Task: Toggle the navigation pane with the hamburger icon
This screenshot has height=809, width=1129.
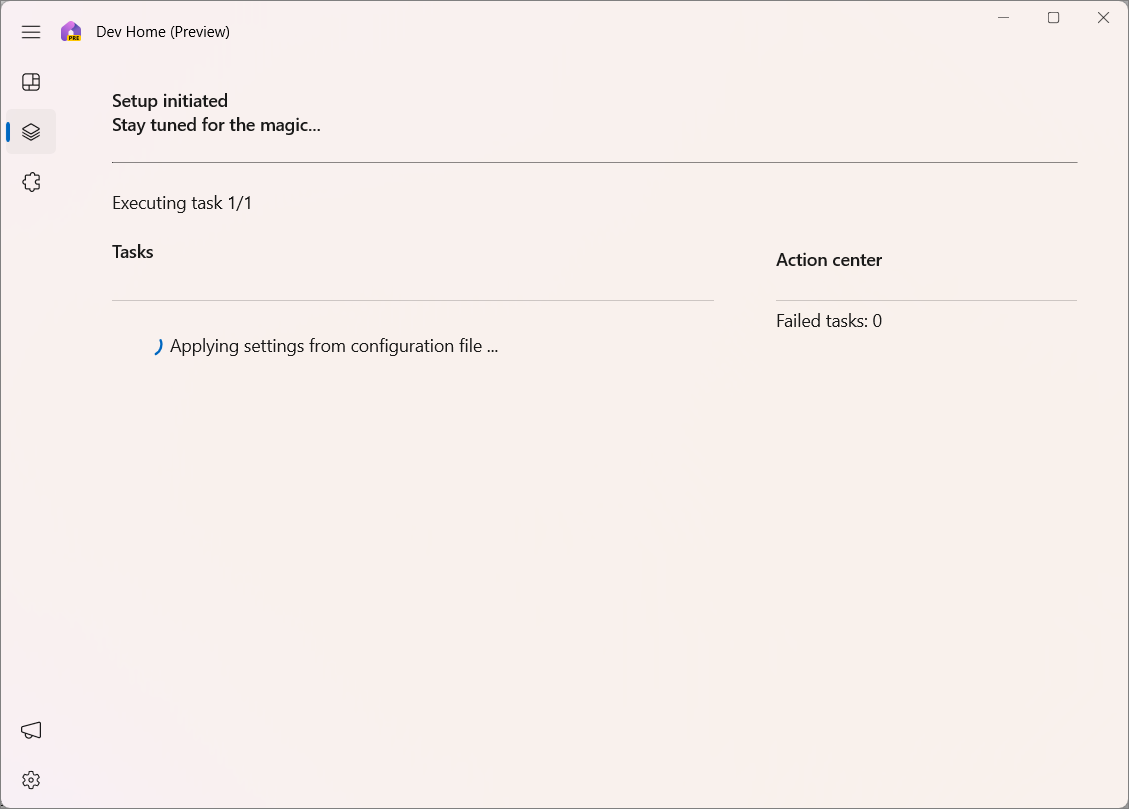Action: pyautogui.click(x=30, y=31)
